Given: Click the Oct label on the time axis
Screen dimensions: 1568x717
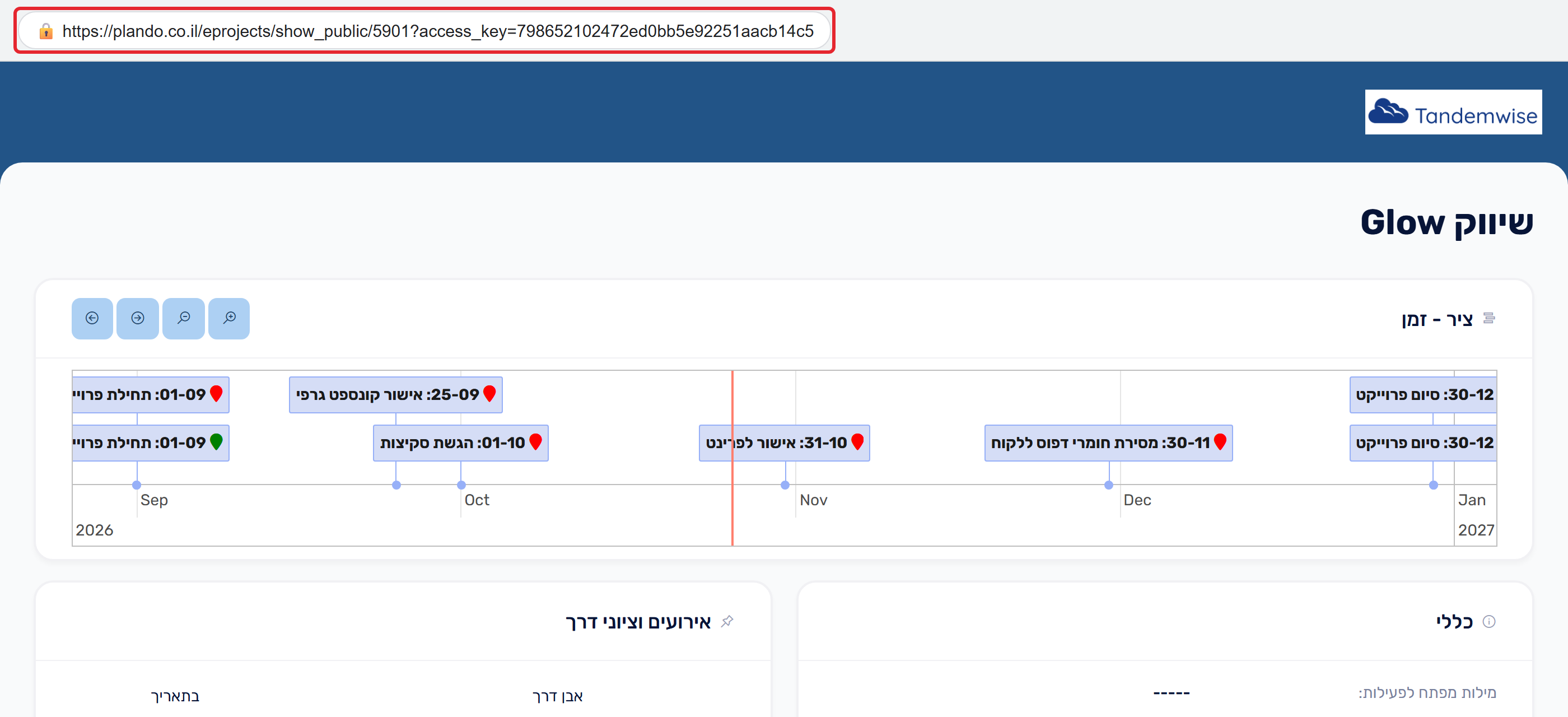Looking at the screenshot, I should coord(477,500).
